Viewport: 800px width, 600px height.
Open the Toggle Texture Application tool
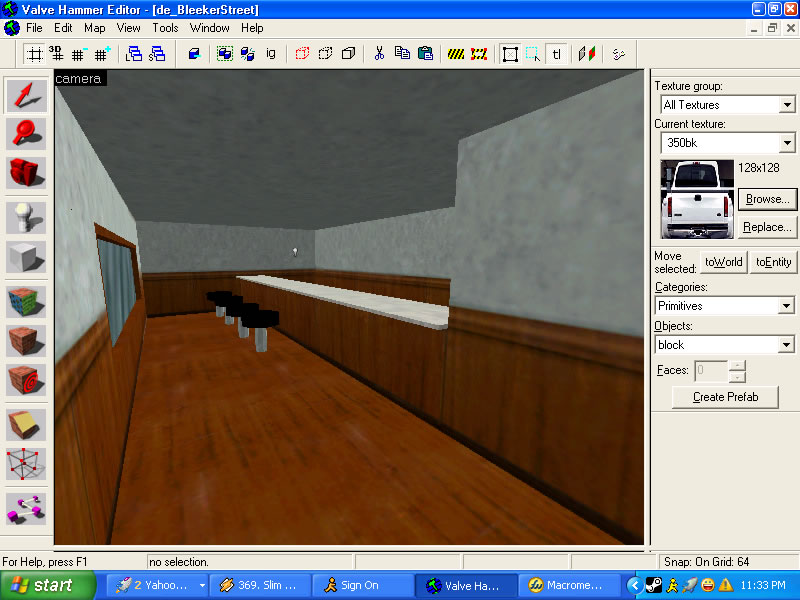26,300
